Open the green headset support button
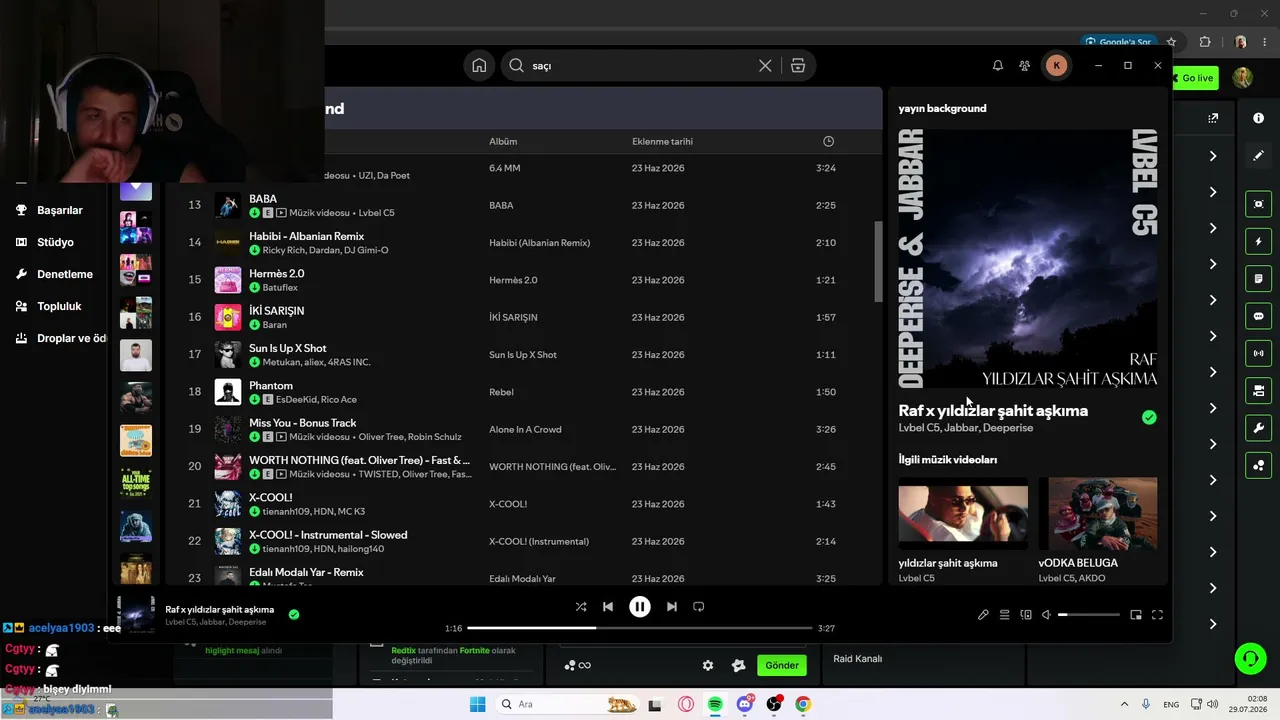 coord(1250,658)
